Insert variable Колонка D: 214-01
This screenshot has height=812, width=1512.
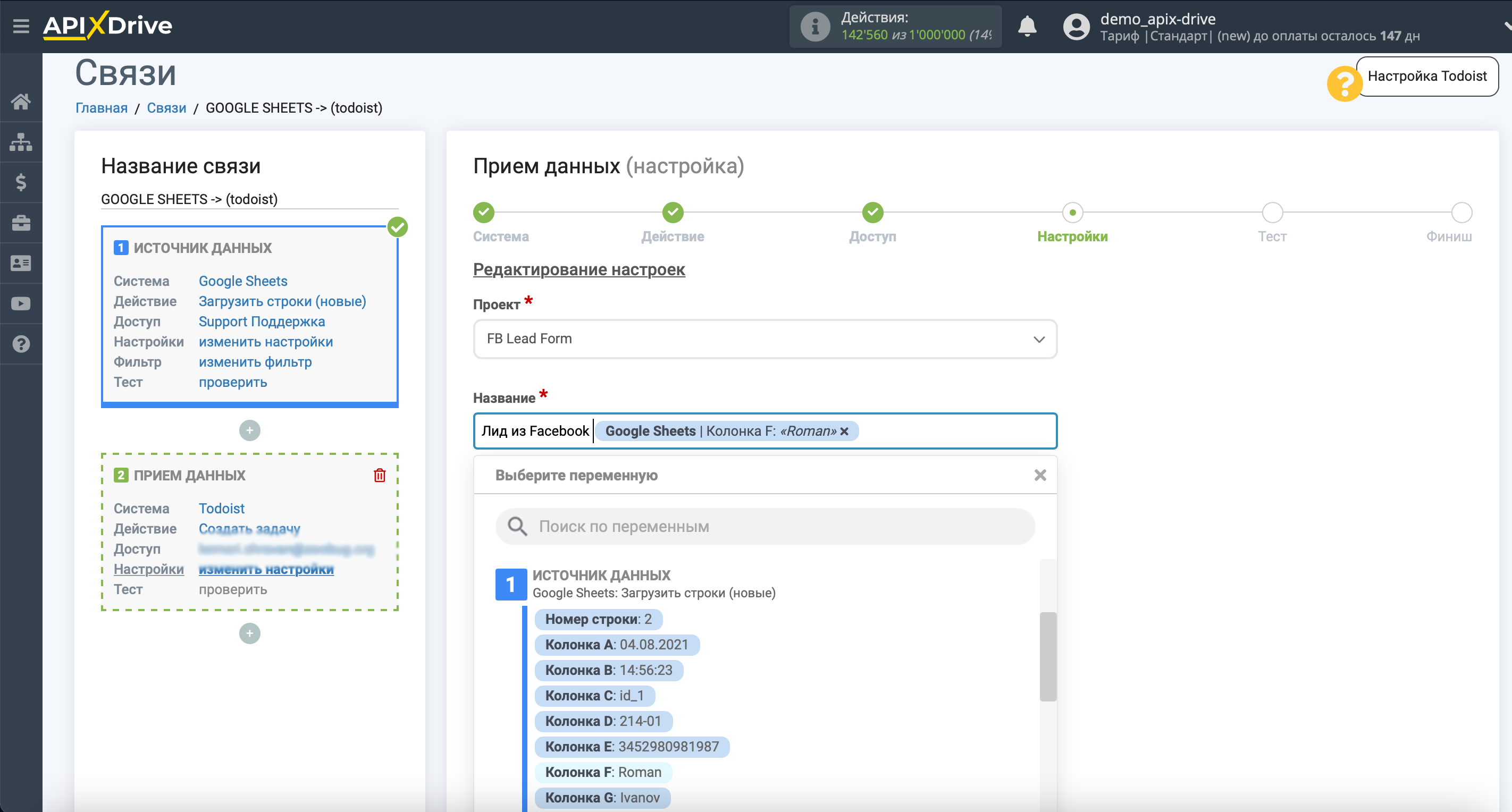pos(603,721)
